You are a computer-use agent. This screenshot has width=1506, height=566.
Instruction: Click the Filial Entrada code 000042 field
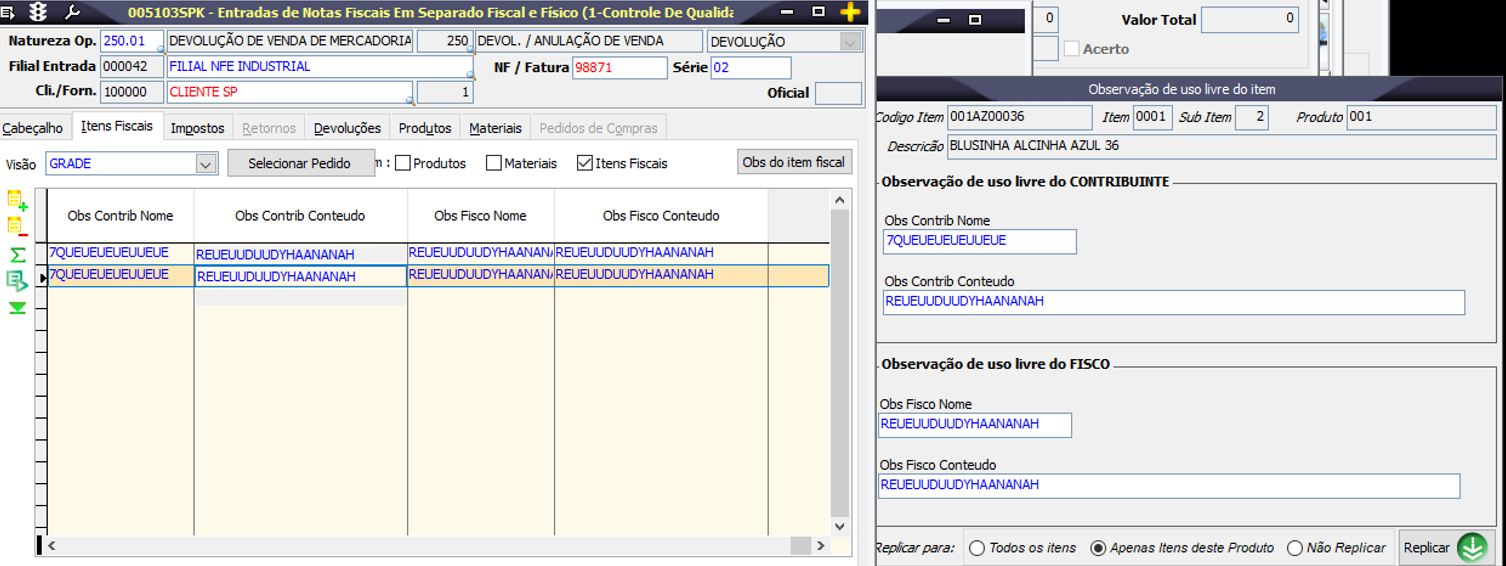[x=132, y=67]
